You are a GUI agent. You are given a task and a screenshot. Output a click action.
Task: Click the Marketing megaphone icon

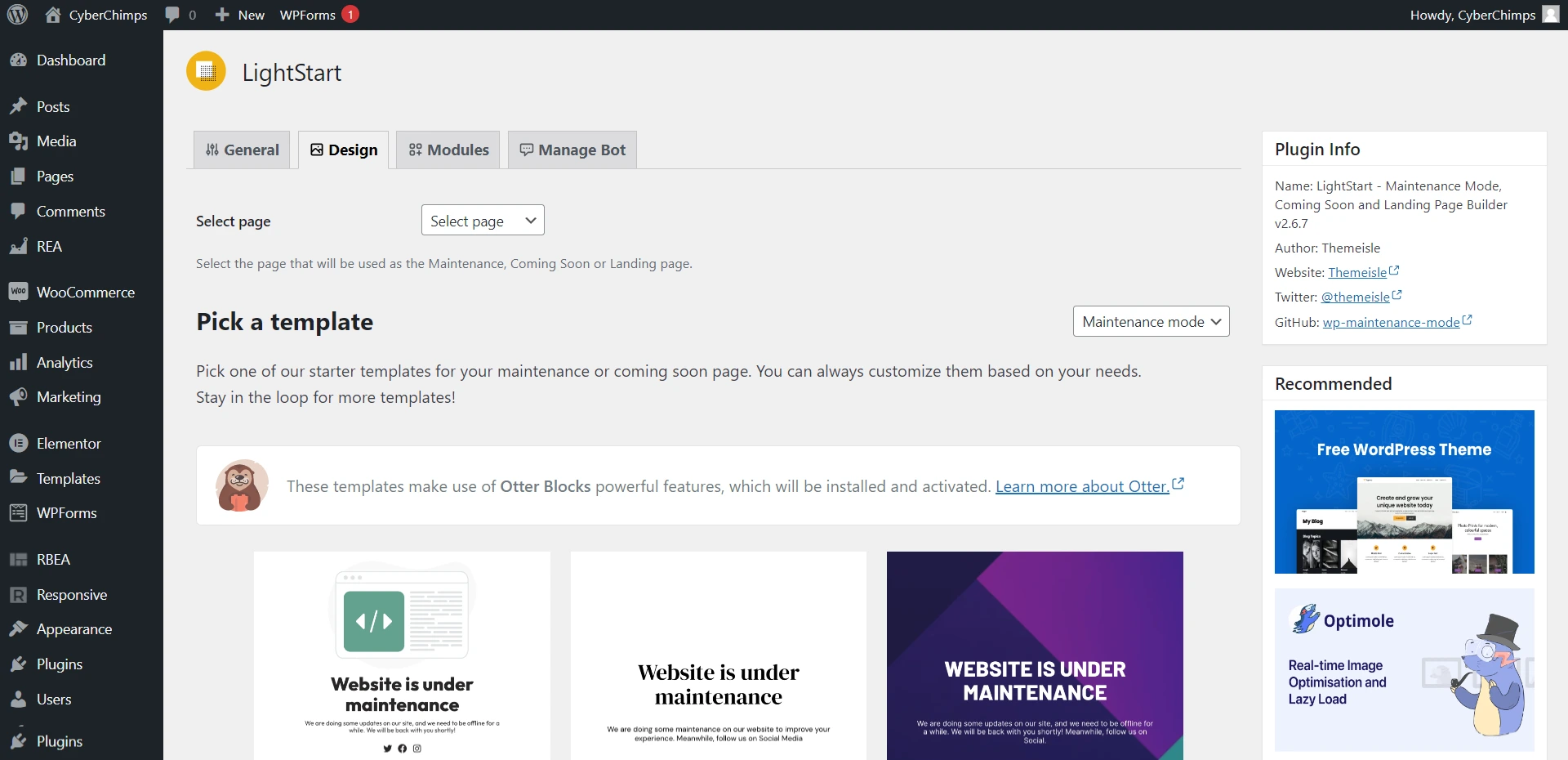tap(18, 397)
